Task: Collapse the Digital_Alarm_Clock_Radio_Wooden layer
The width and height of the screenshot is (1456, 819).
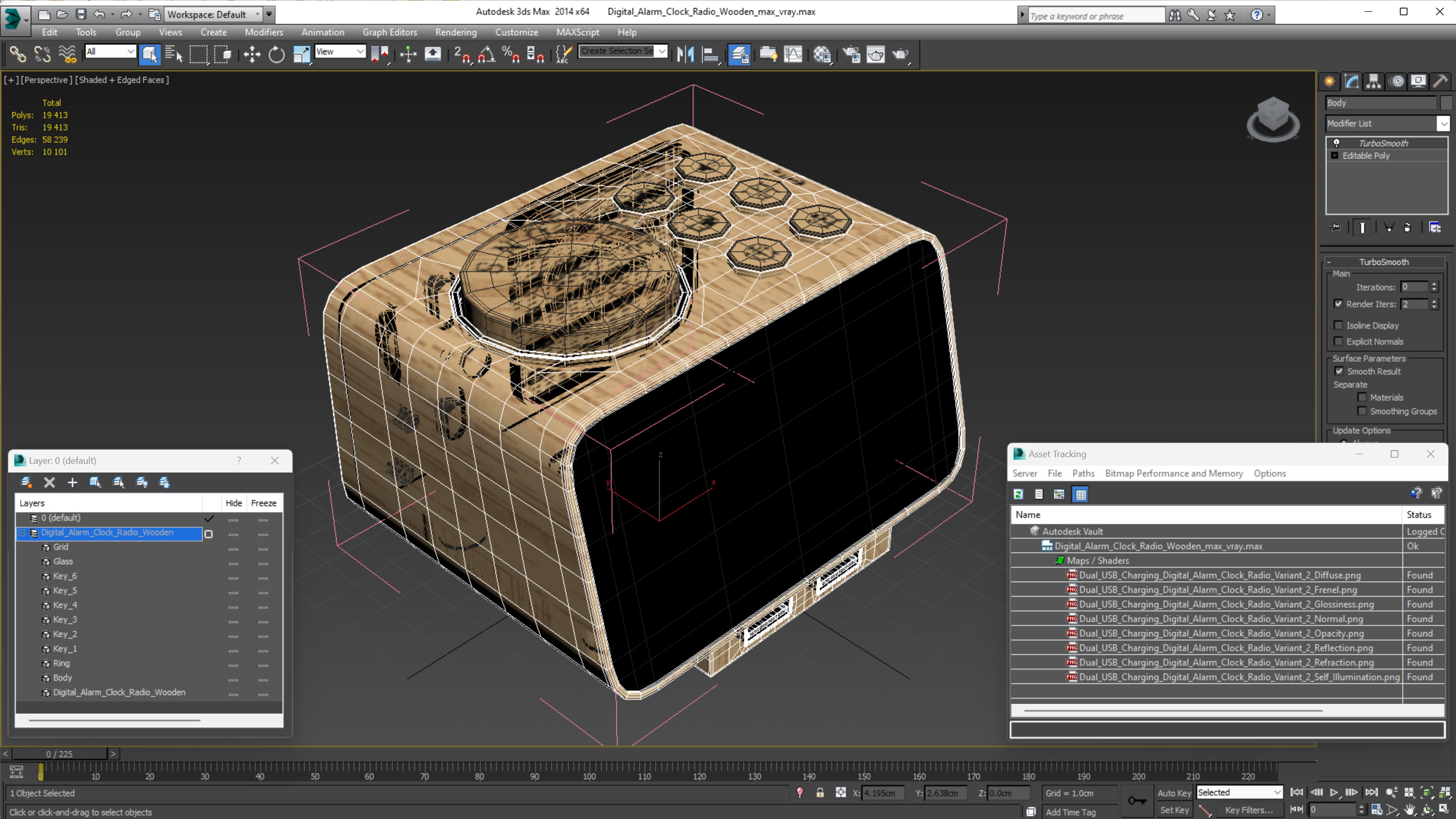Action: [x=21, y=532]
